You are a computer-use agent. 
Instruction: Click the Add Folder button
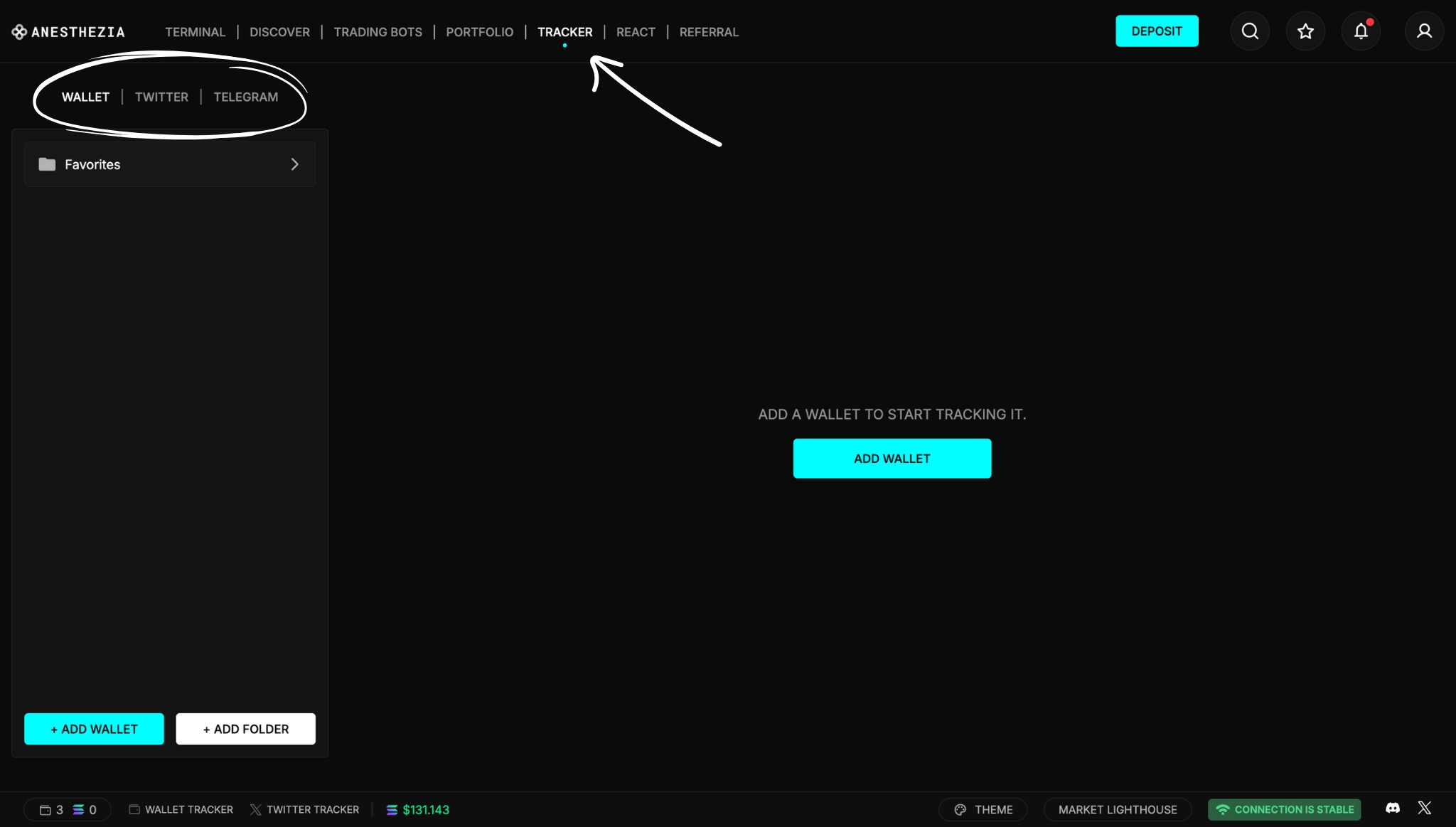245,729
